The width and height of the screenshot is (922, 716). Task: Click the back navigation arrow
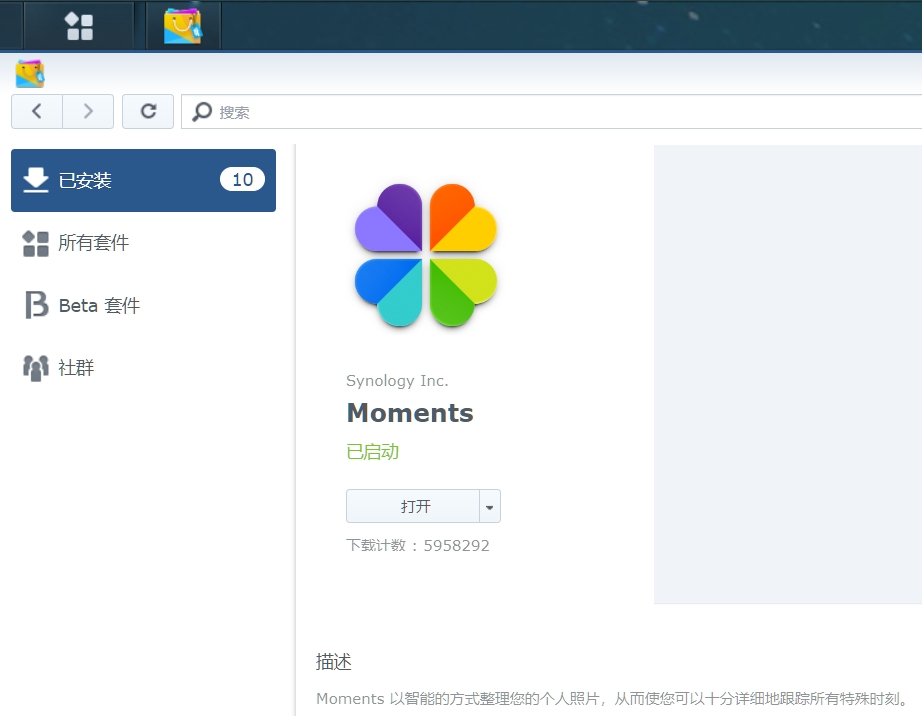click(x=36, y=111)
